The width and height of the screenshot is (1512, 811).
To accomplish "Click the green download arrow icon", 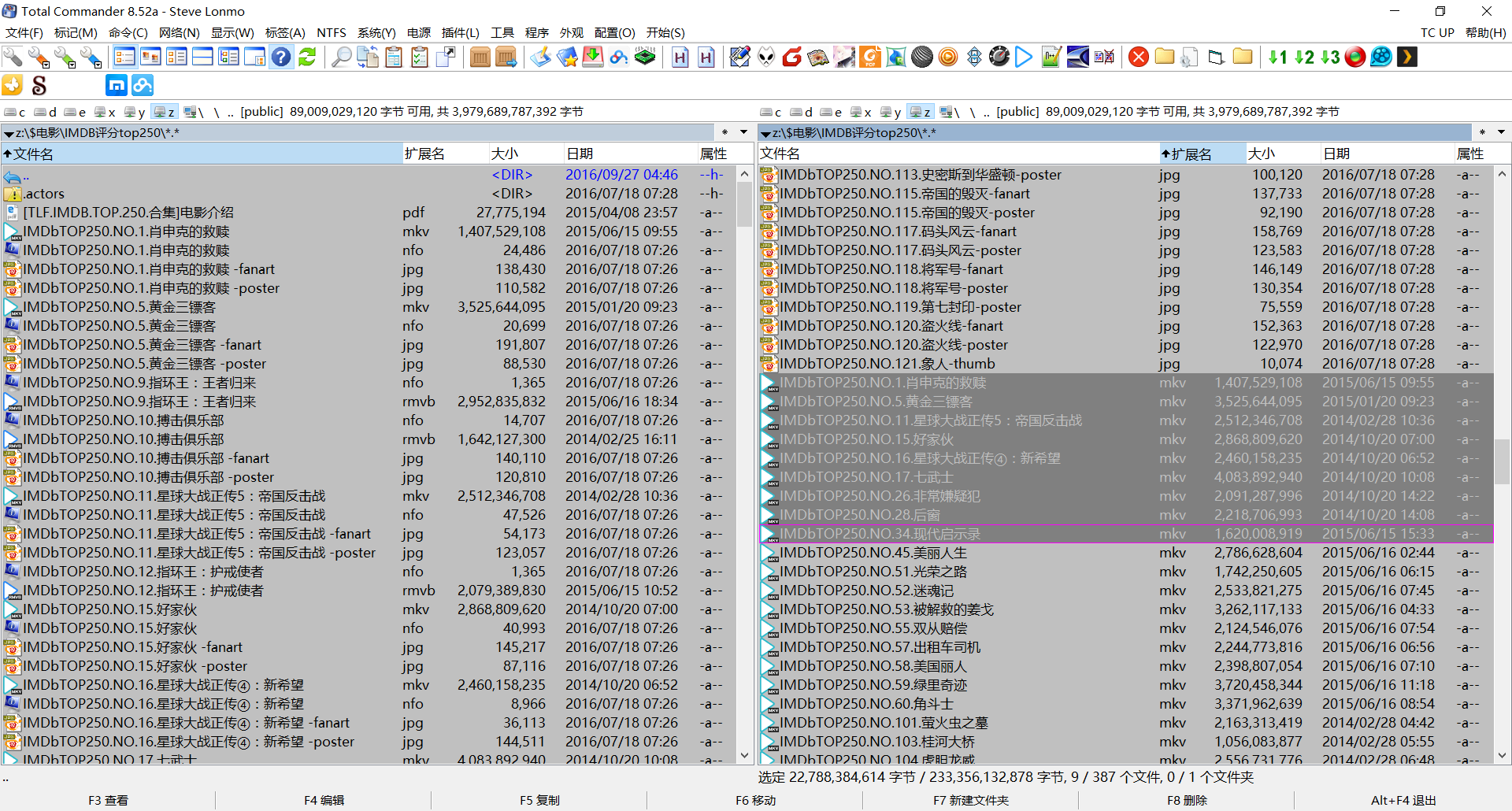I will point(592,57).
